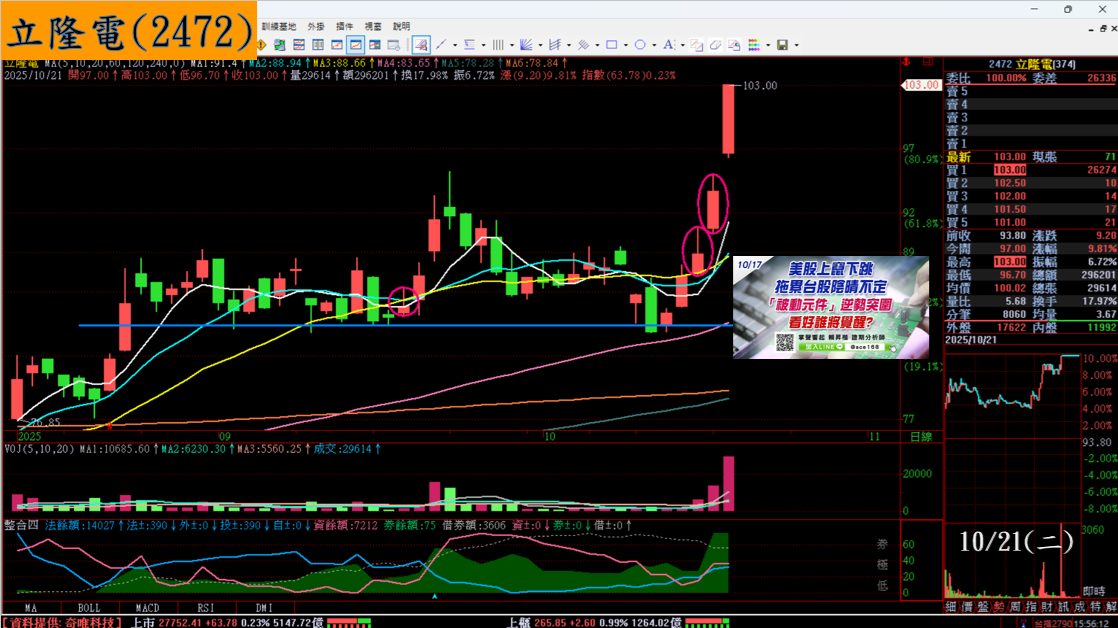Expand the save icon dropdown arrow
This screenshot has width=1118, height=628.
(796, 45)
